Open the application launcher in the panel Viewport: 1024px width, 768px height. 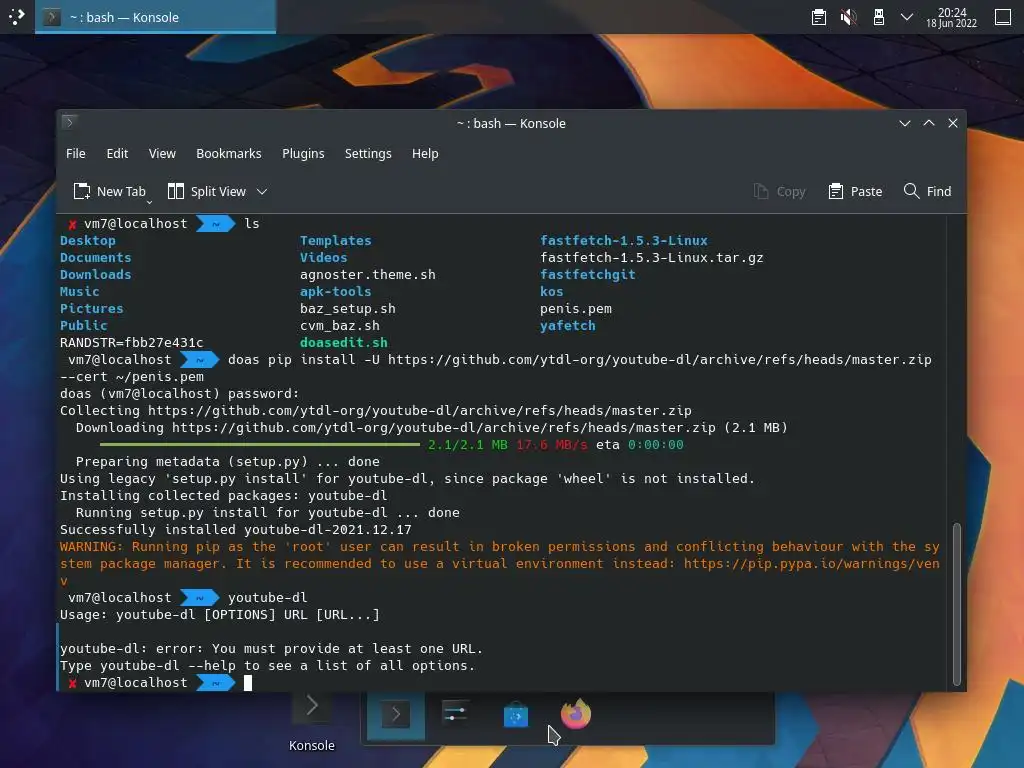[x=17, y=16]
